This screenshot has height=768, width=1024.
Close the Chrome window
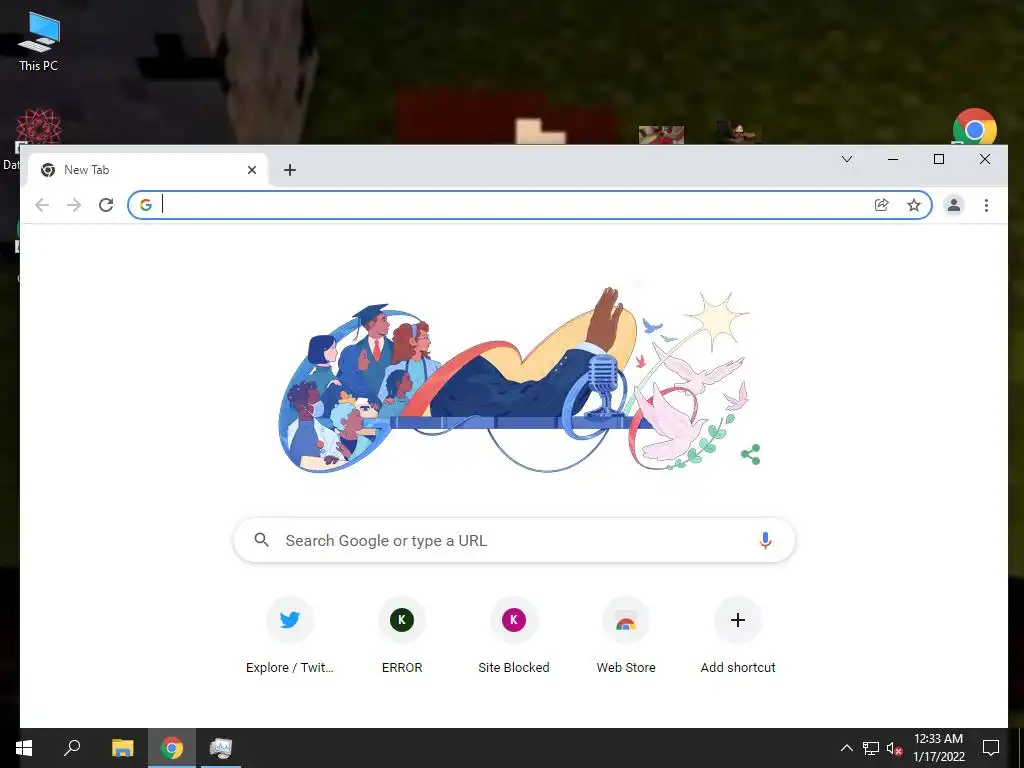(x=985, y=159)
